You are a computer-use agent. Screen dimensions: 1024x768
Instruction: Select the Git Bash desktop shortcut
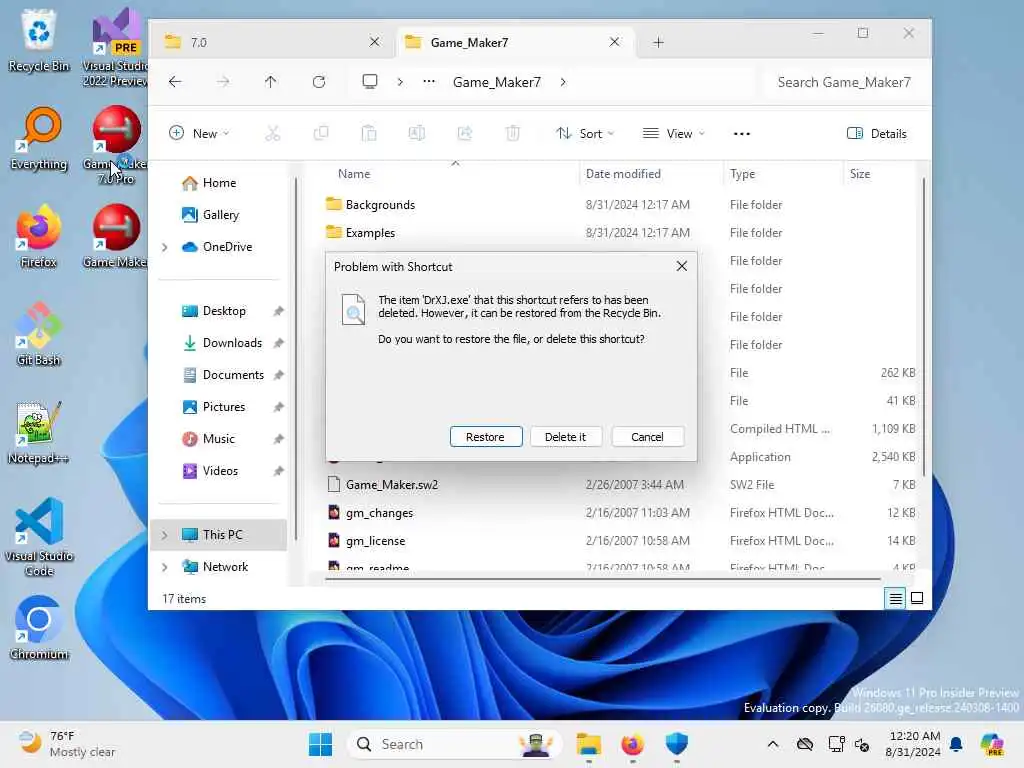point(39,334)
